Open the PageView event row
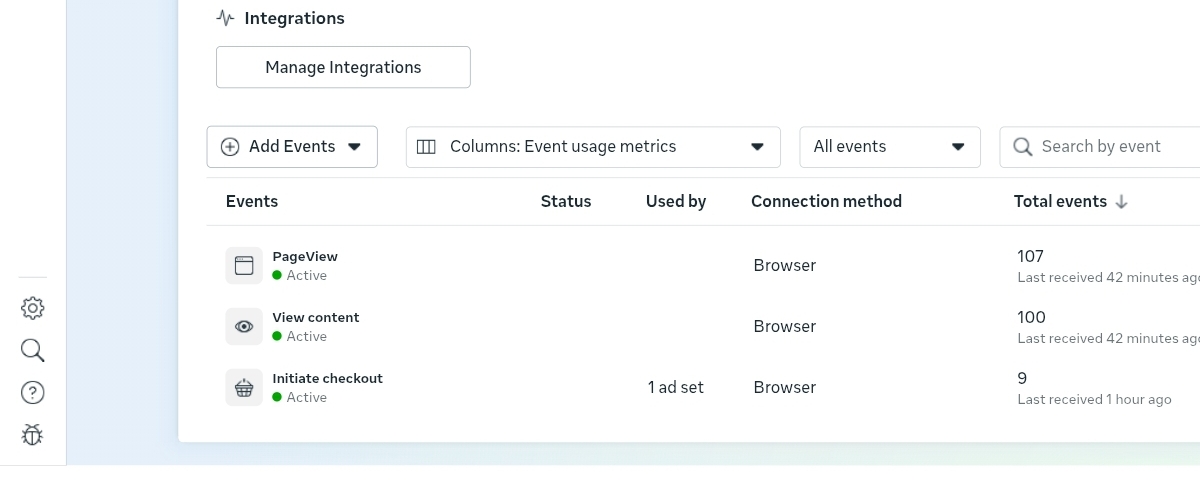 [x=305, y=256]
